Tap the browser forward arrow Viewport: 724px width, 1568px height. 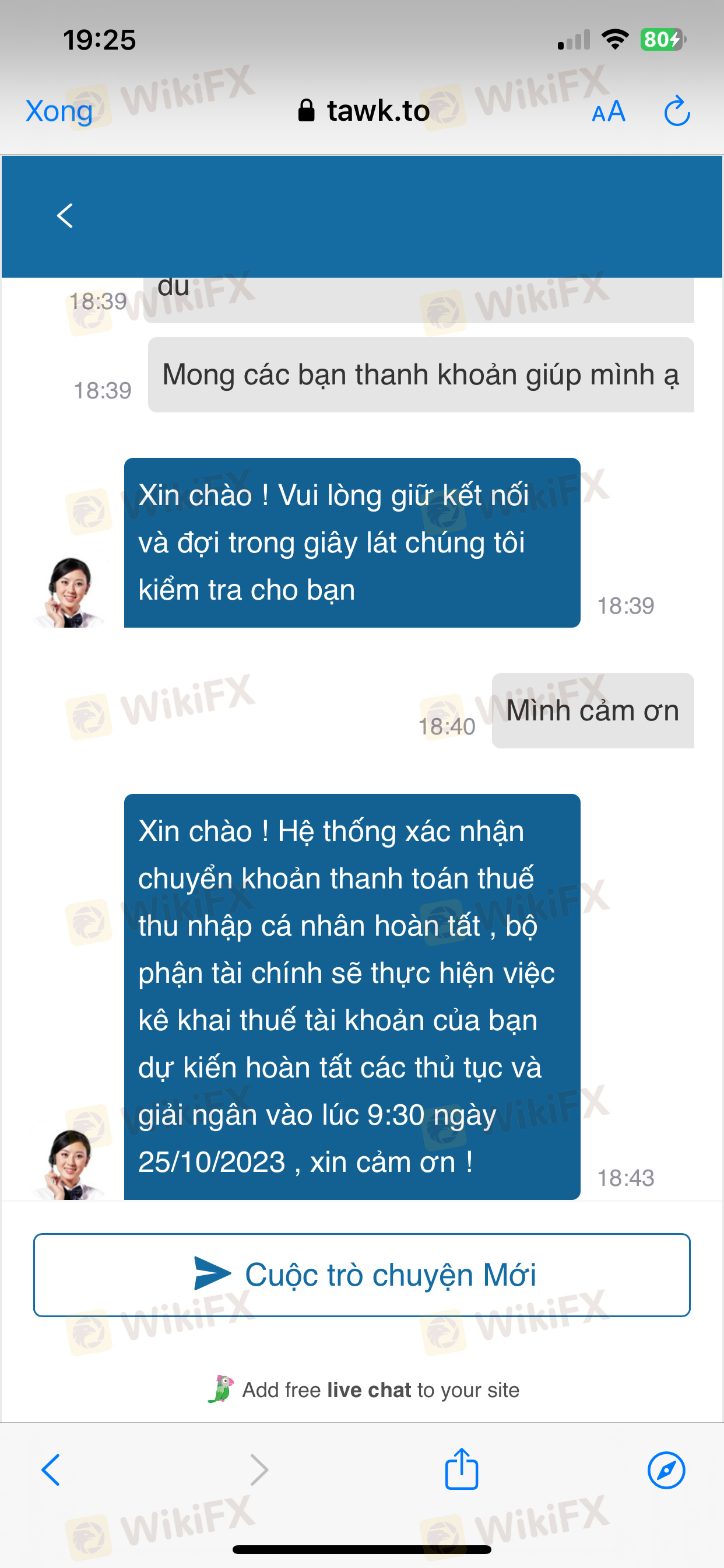(260, 1470)
